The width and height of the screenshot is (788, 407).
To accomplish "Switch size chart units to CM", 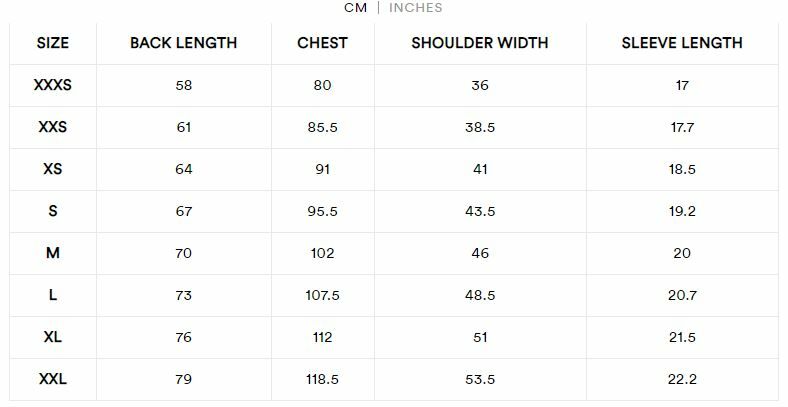I will click(x=356, y=8).
